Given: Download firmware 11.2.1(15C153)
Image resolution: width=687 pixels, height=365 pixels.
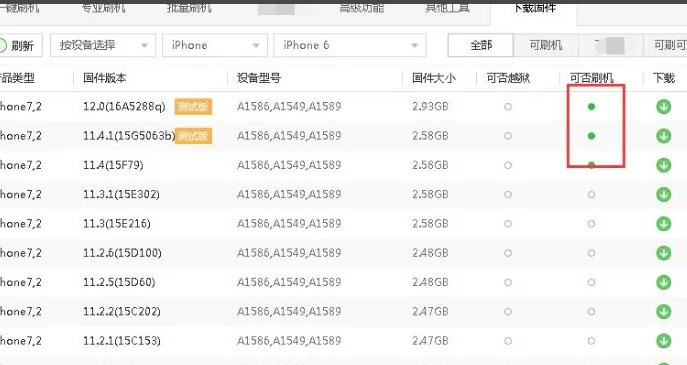Looking at the screenshot, I should point(663,340).
